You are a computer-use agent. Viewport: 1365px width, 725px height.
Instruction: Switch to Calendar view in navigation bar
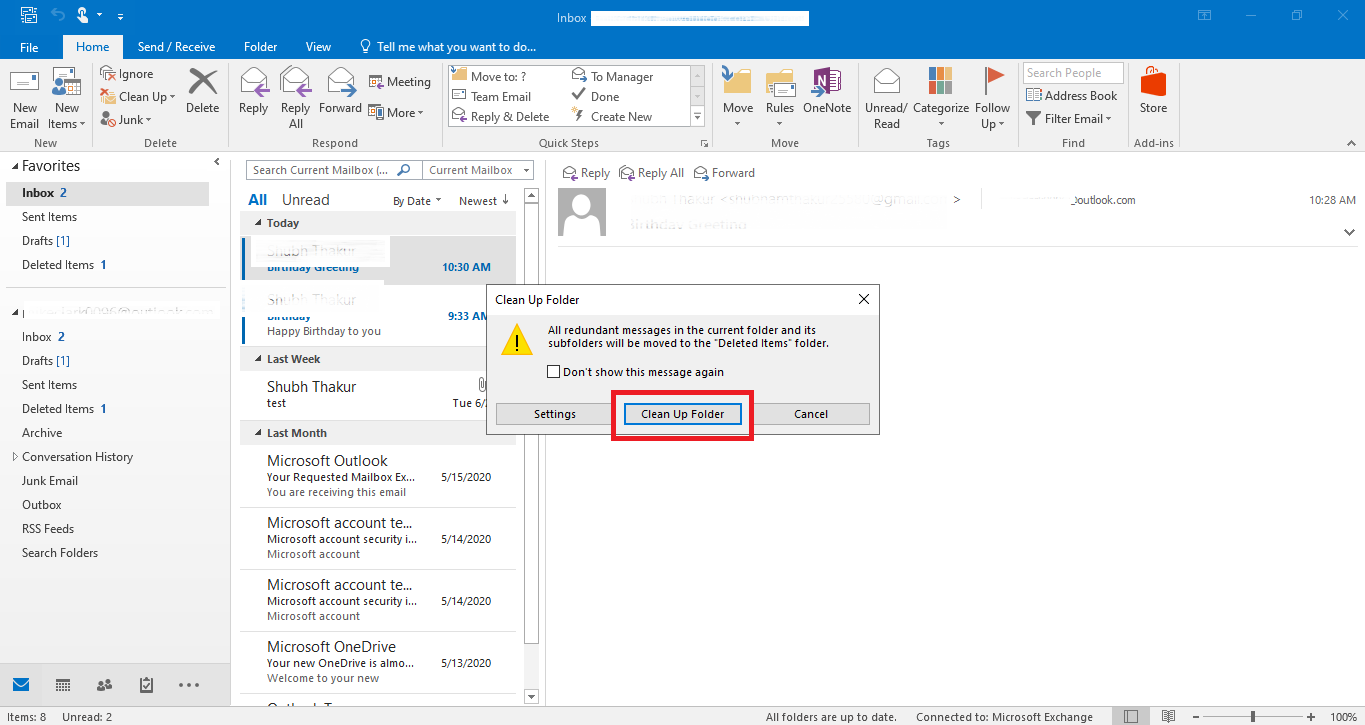coord(63,685)
